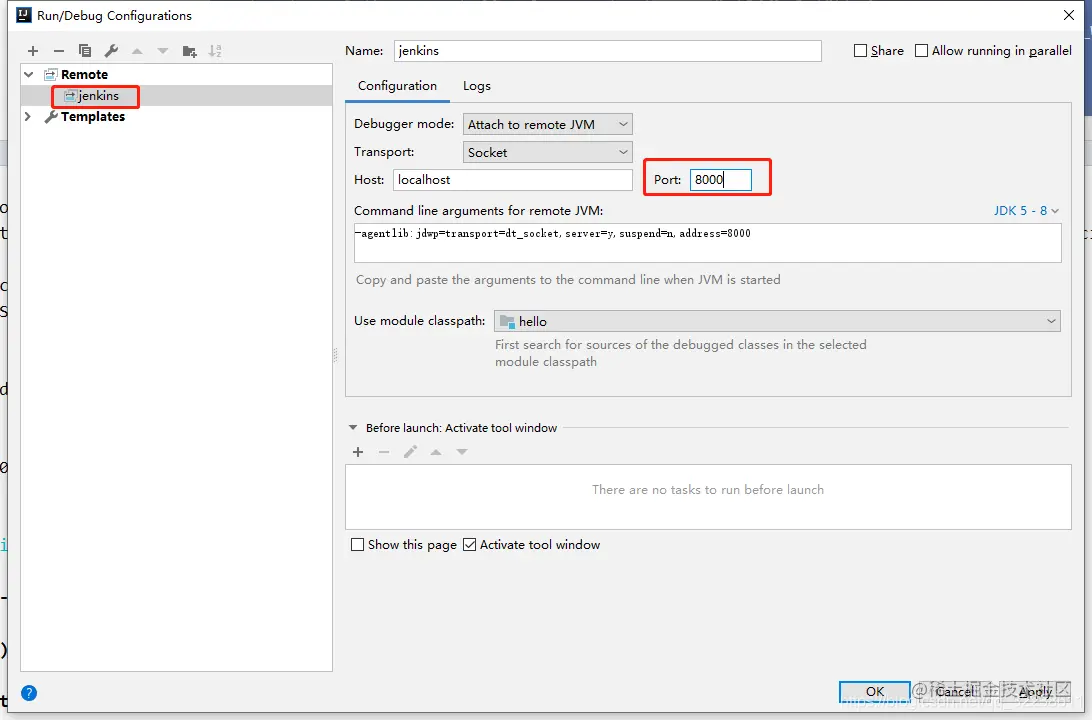Screen dimensions: 1092x720
Task: Remove the before launch task
Action: [x=384, y=452]
